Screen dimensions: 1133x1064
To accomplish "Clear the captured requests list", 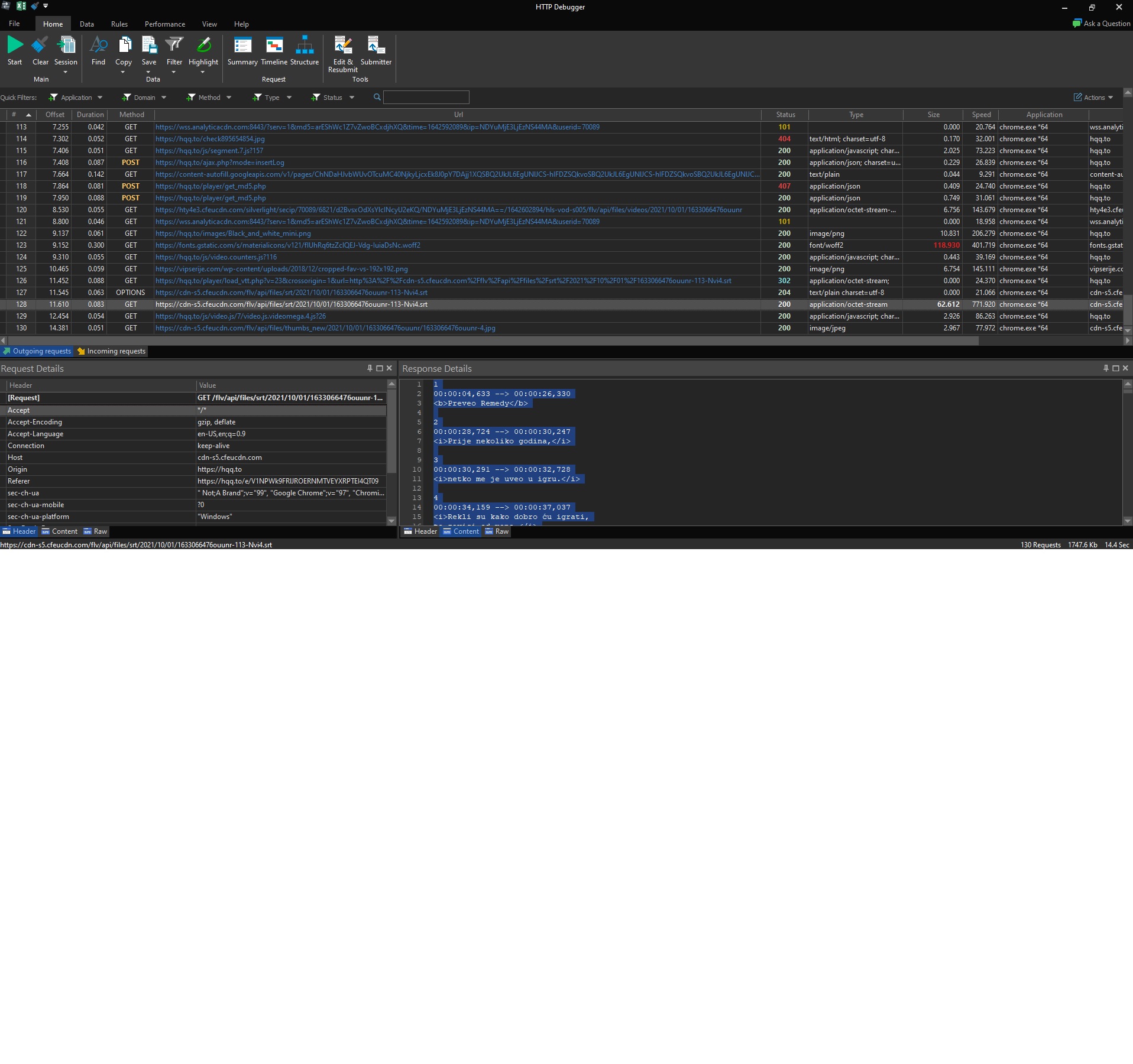I will tap(40, 46).
